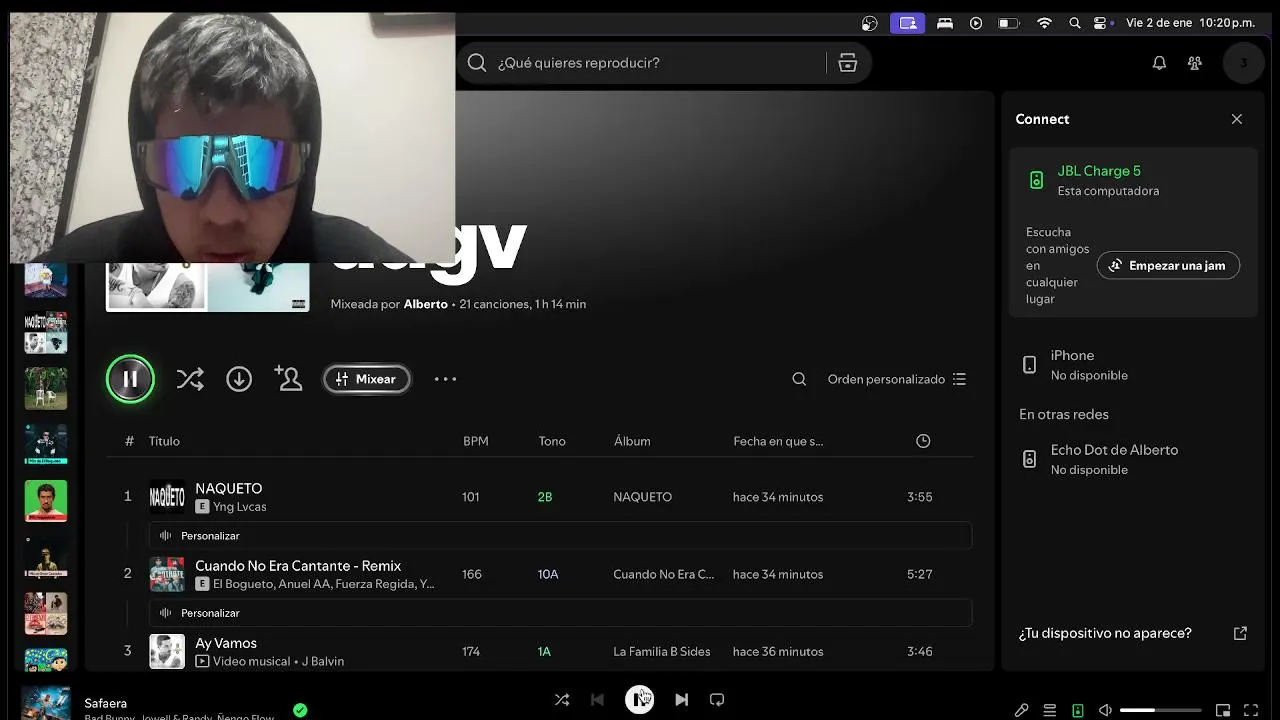Click the Título column header

[x=164, y=441]
